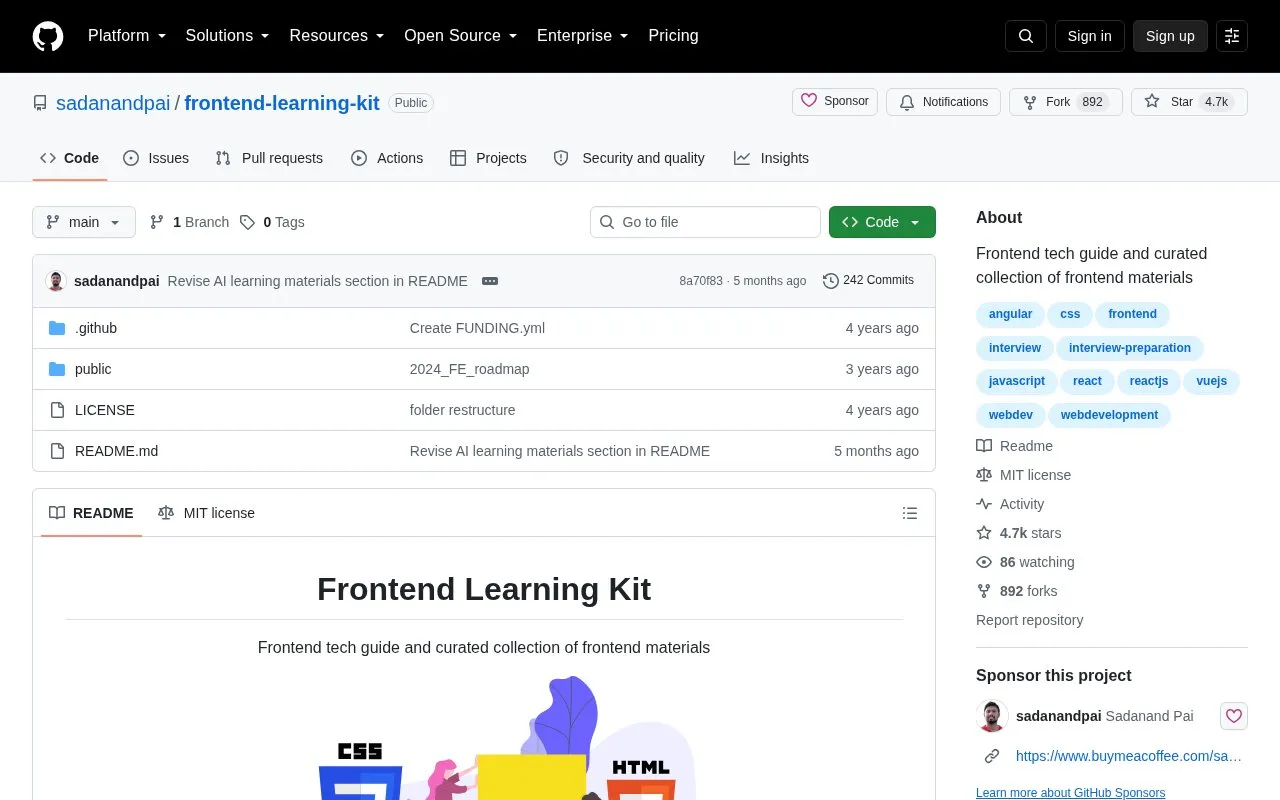This screenshot has width=1280, height=800.
Task: Expand the green Code dropdown
Action: pos(882,222)
